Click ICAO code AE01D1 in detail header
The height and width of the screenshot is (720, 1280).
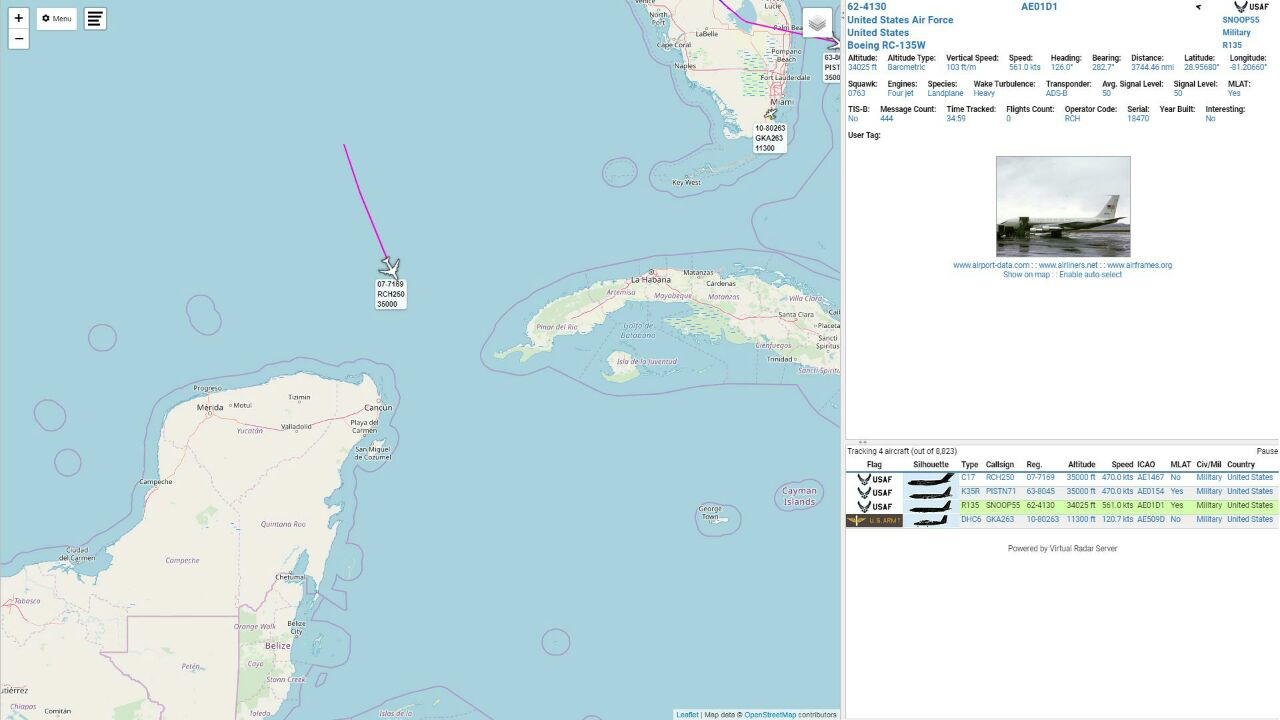(1039, 7)
